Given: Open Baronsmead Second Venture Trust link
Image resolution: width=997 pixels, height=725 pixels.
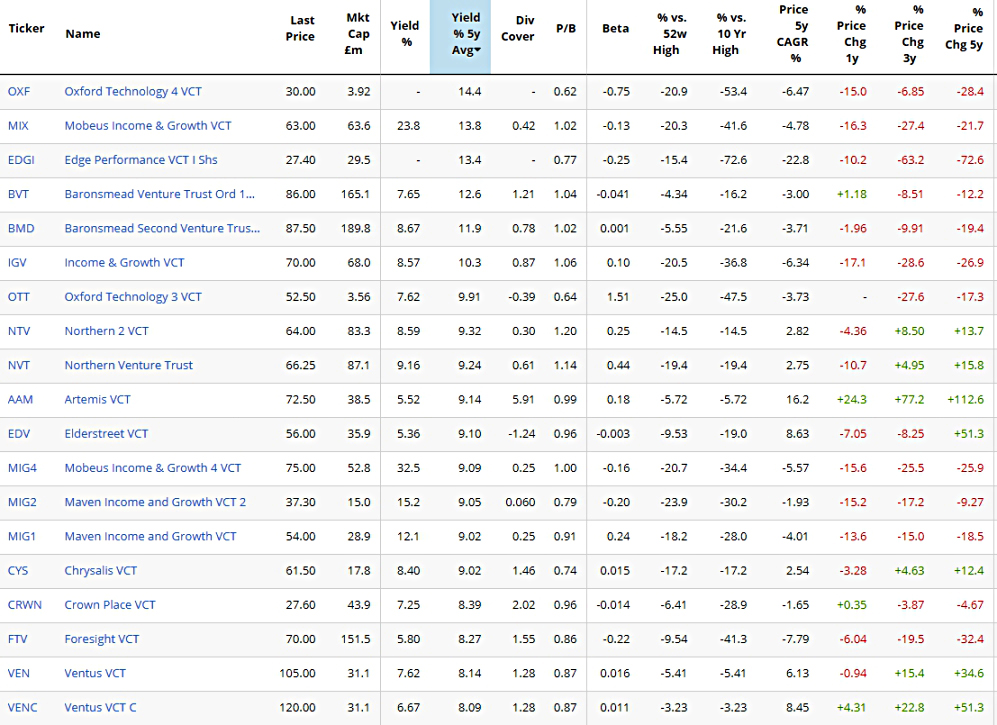Looking at the screenshot, I should (162, 229).
